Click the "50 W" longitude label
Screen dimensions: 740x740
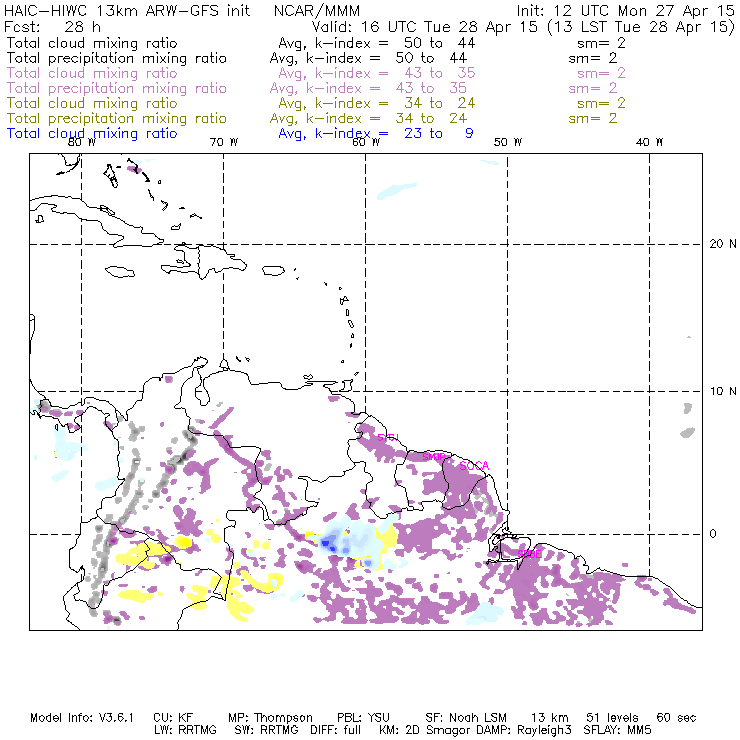[x=508, y=143]
